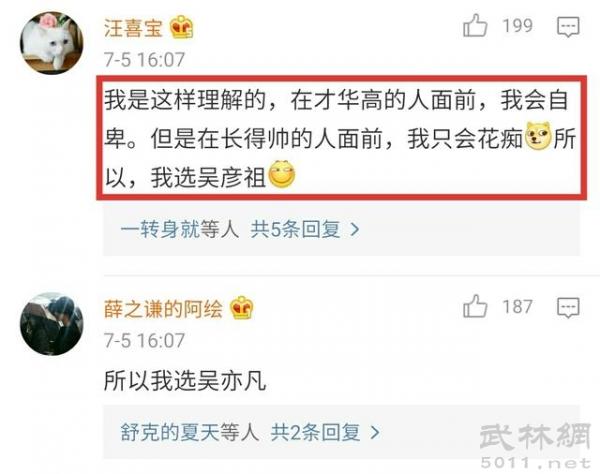Open 汪喜宝 username link
Screen dimensions: 600x474
pyautogui.click(x=133, y=28)
